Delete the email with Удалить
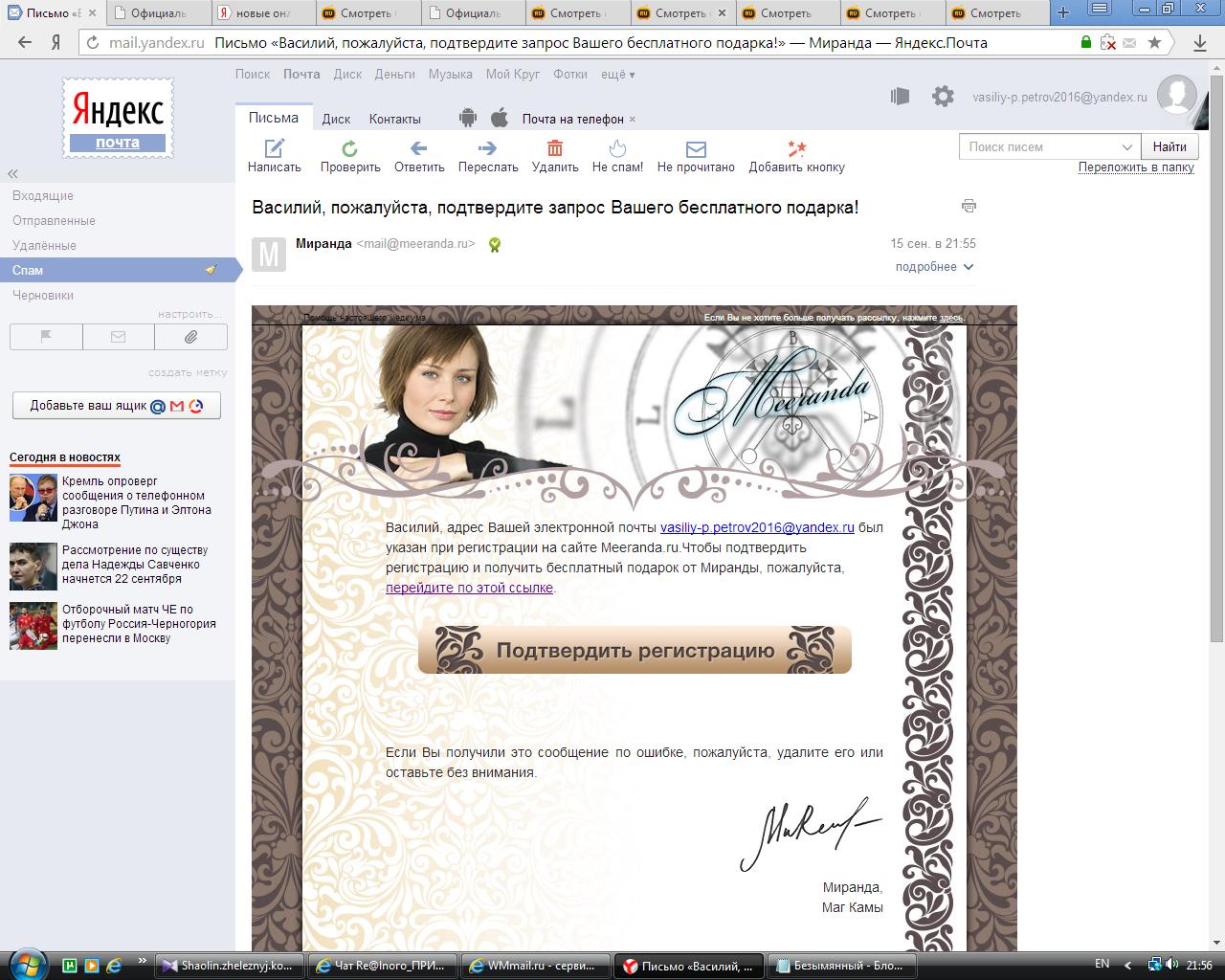Viewport: 1225px width, 980px height. click(555, 156)
